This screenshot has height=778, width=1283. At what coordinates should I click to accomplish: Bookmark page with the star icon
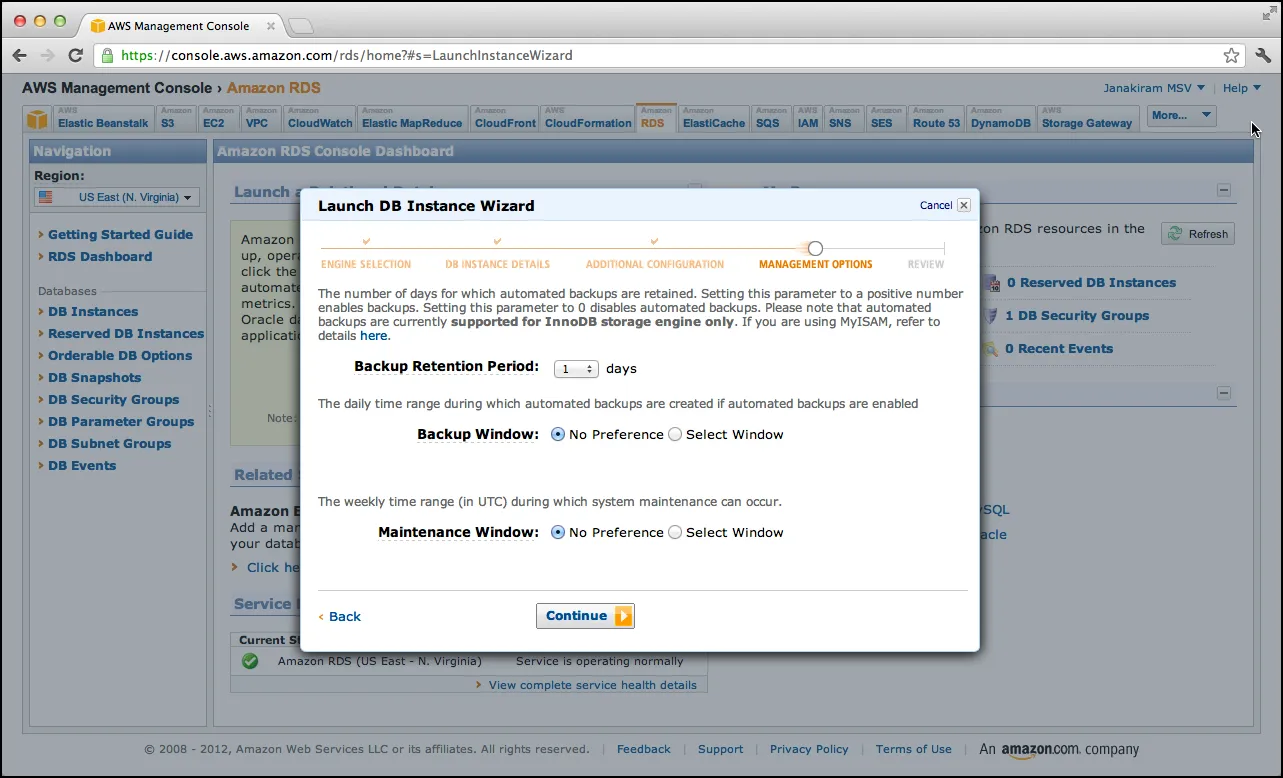tap(1232, 55)
